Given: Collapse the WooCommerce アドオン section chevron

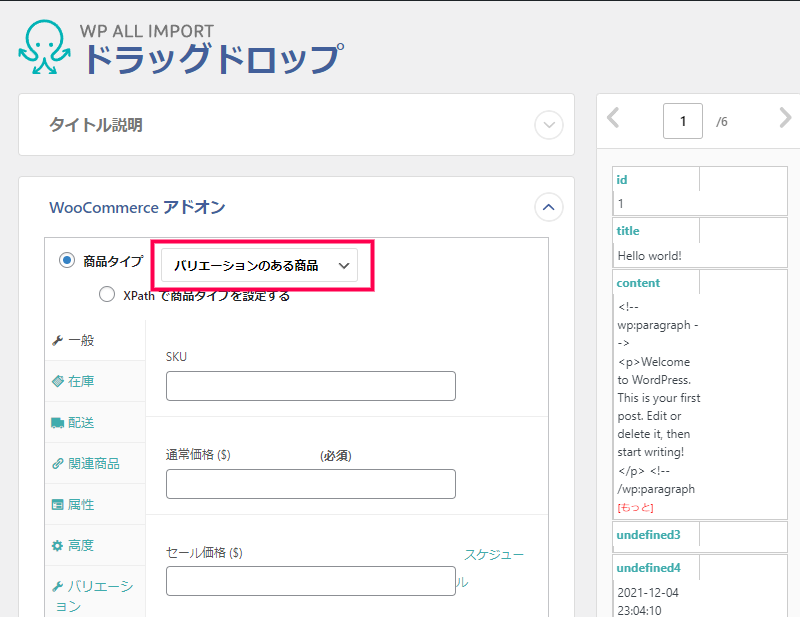Looking at the screenshot, I should 548,207.
